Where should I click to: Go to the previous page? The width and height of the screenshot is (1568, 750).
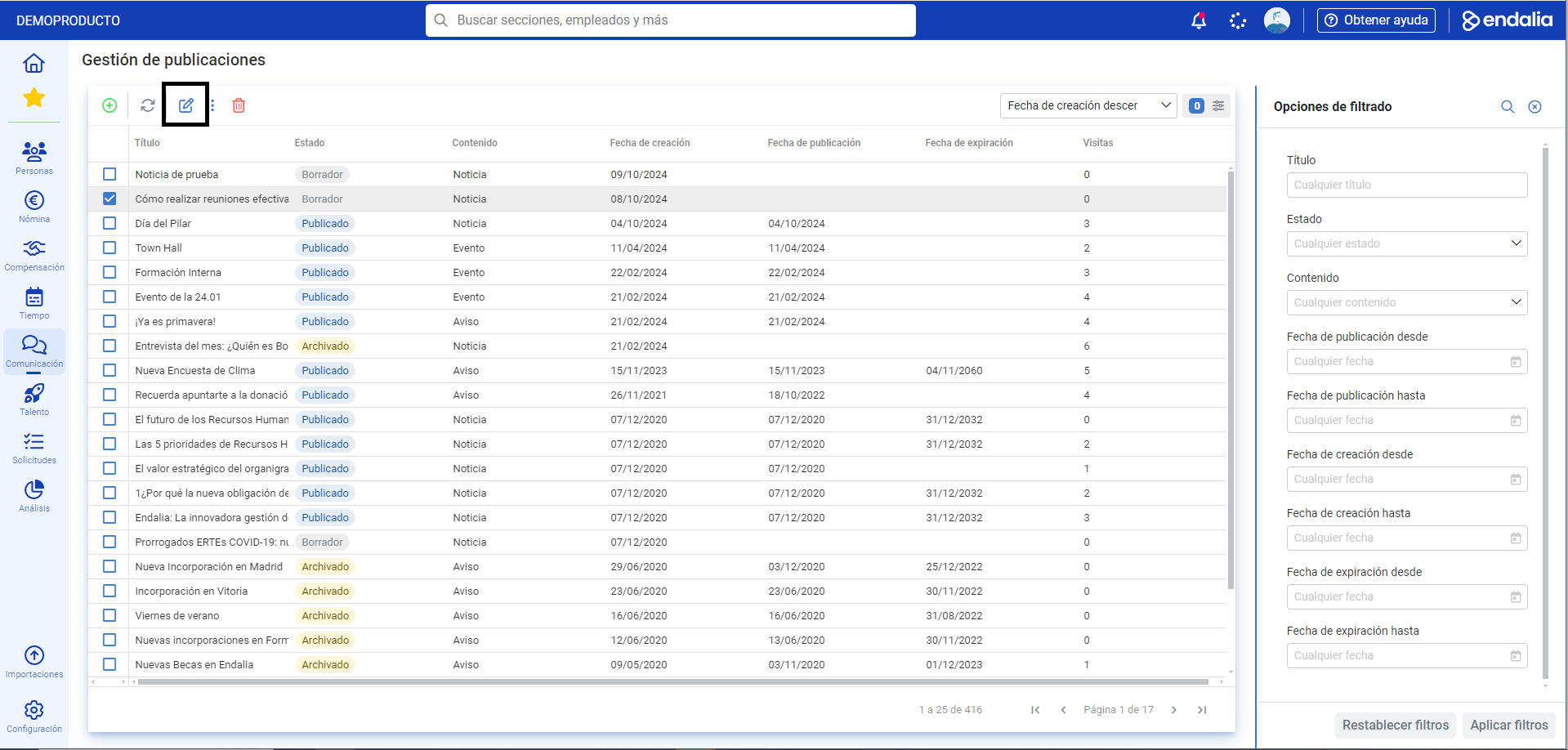coord(1063,710)
